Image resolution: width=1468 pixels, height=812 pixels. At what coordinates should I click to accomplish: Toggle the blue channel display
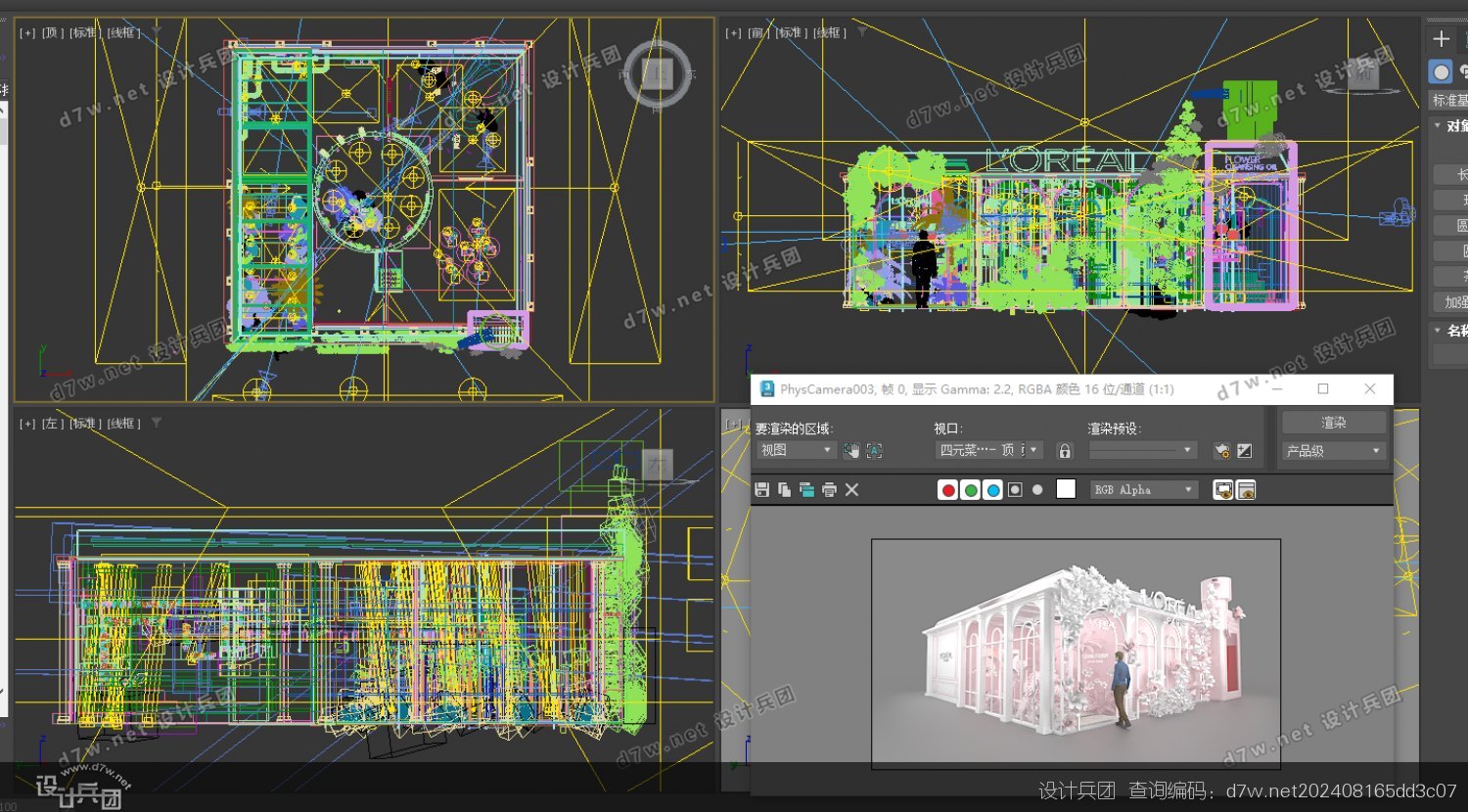[993, 490]
